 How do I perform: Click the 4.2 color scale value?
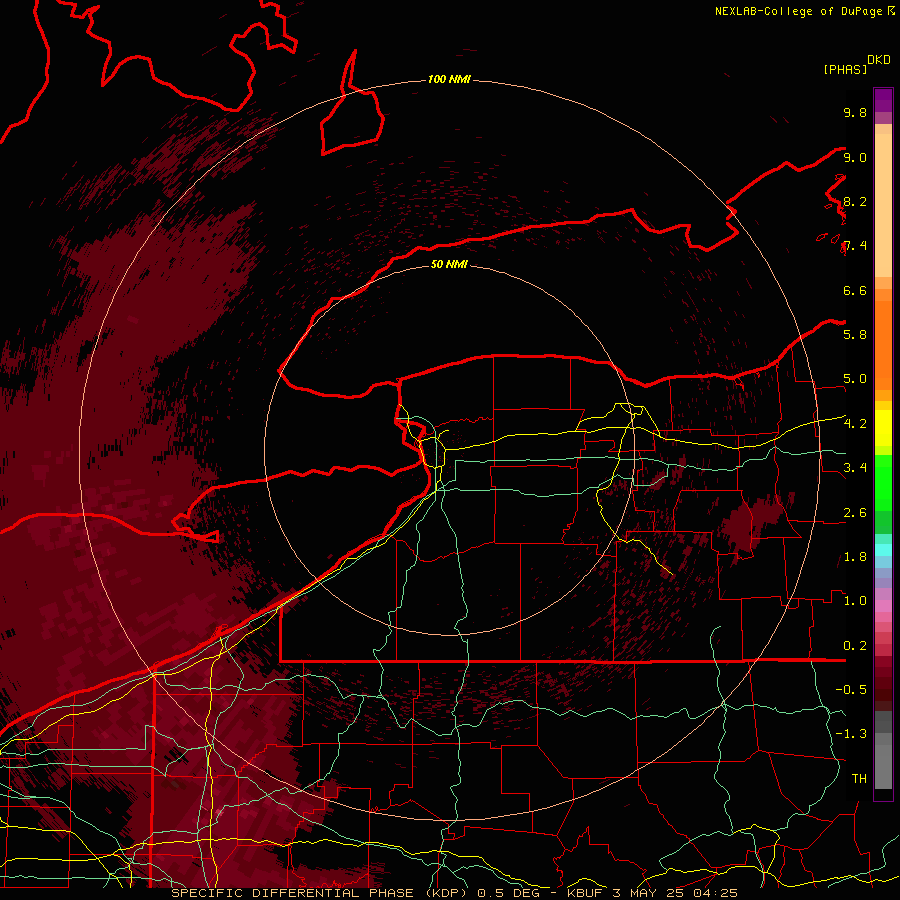point(855,424)
